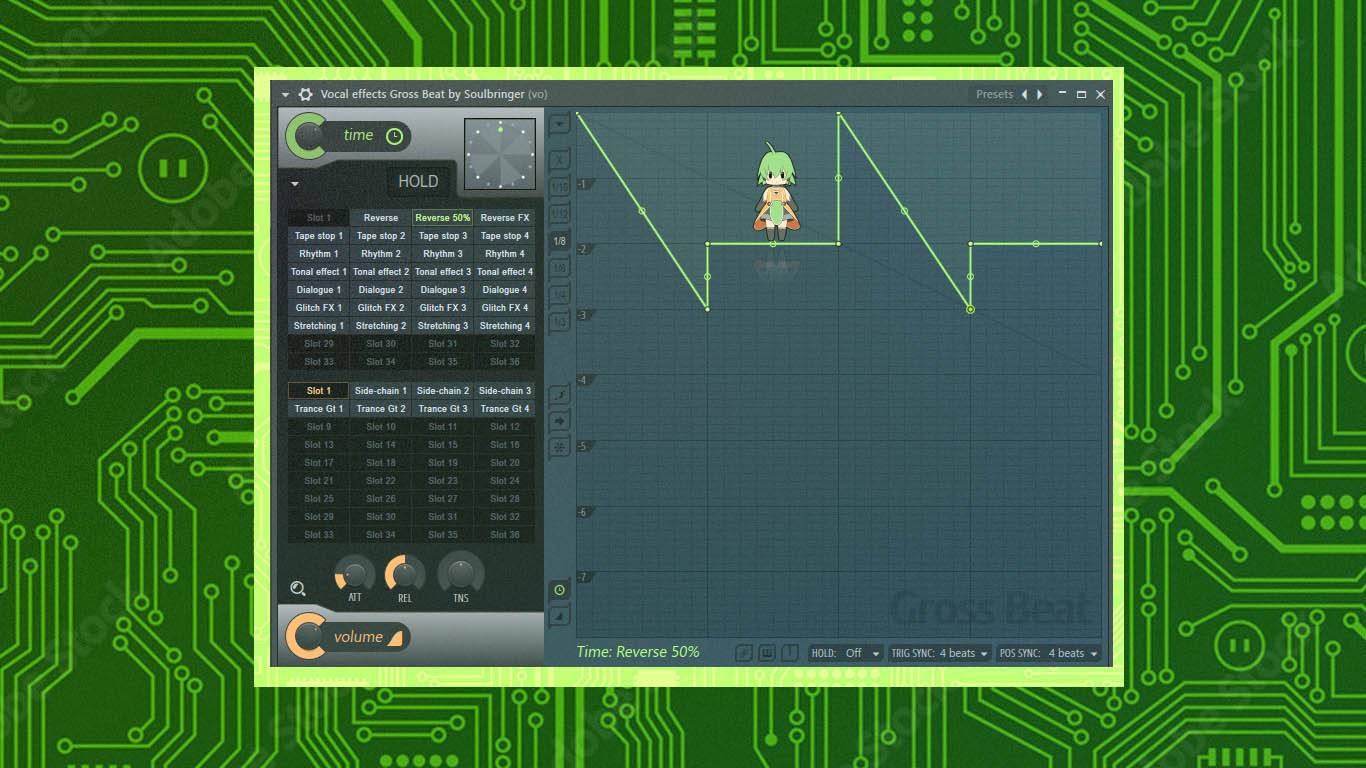Select the Rhythm 1 preset
Screen dimensions: 1366x768
[319, 254]
